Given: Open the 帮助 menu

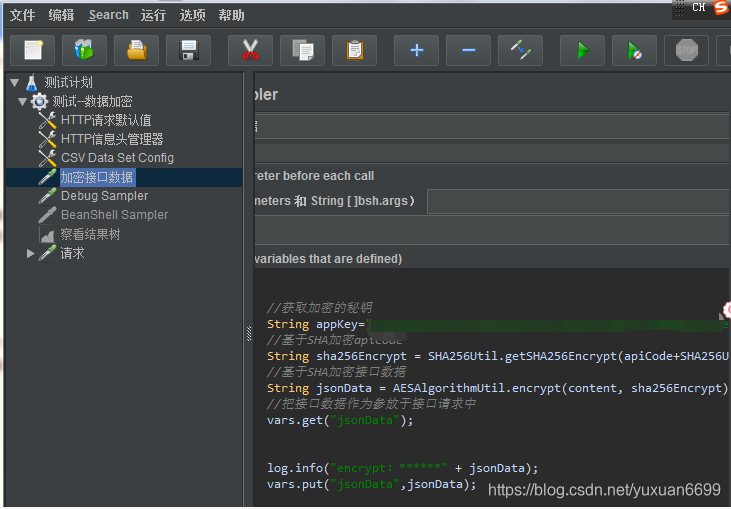Looking at the screenshot, I should pos(231,15).
